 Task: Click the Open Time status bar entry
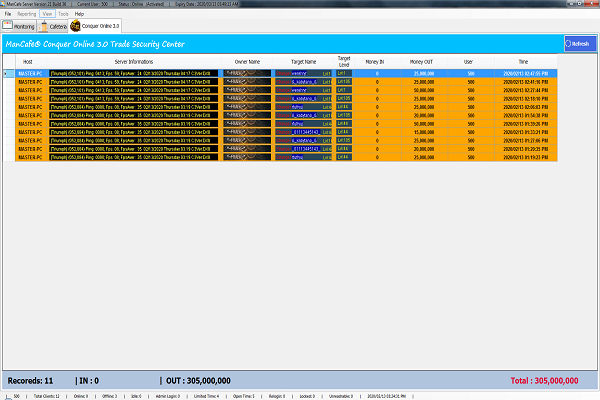244,396
